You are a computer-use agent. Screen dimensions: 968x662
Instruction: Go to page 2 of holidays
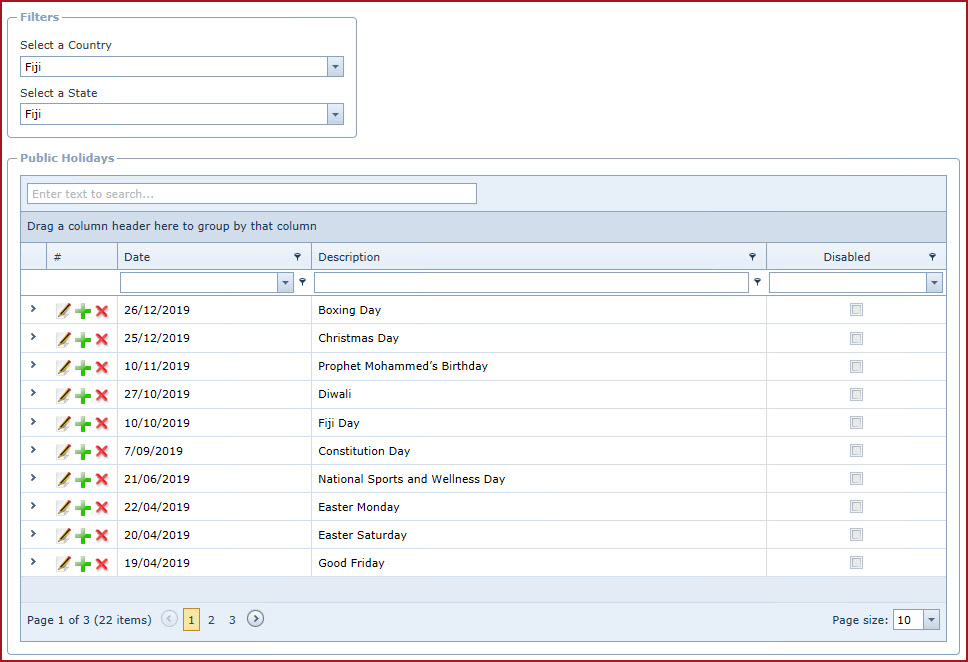(211, 620)
